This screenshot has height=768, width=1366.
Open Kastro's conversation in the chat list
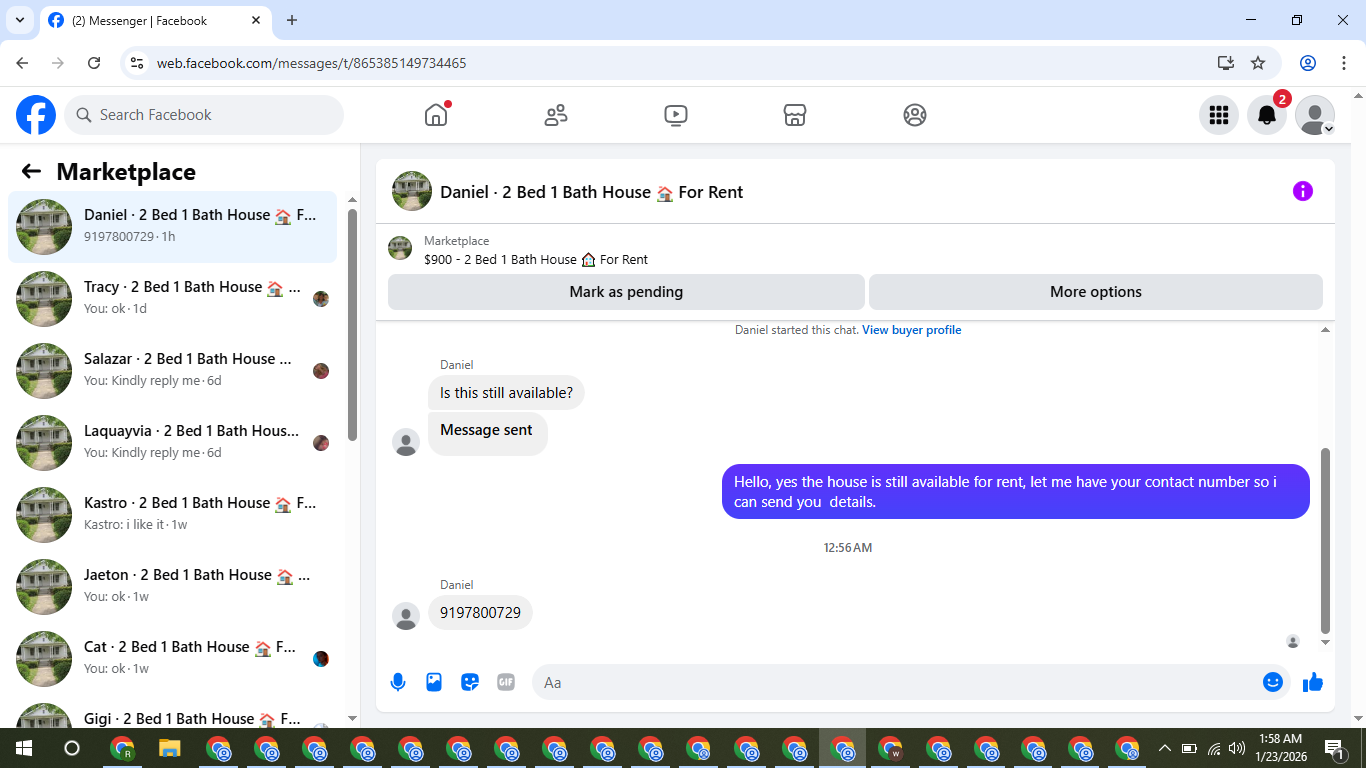pos(172,515)
